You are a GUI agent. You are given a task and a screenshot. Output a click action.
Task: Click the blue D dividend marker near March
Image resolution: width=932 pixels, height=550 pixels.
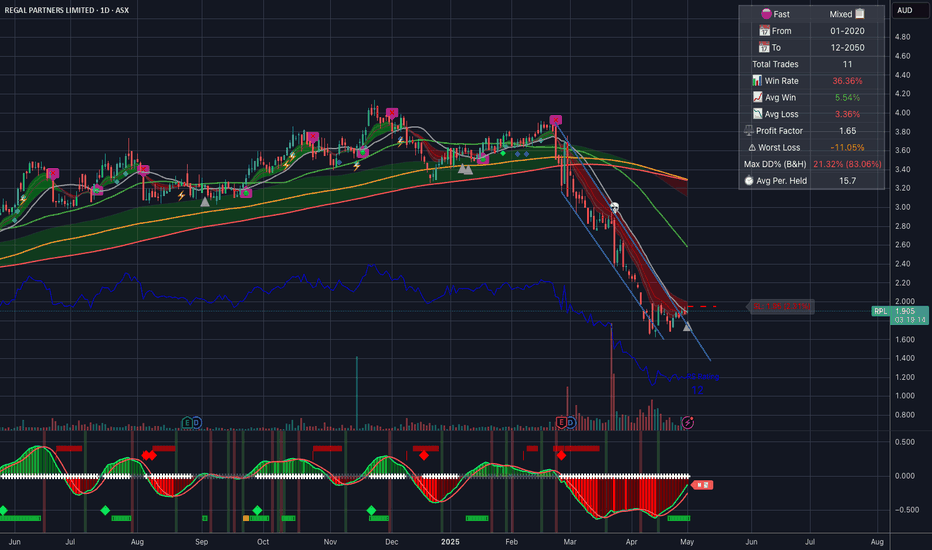click(x=571, y=422)
